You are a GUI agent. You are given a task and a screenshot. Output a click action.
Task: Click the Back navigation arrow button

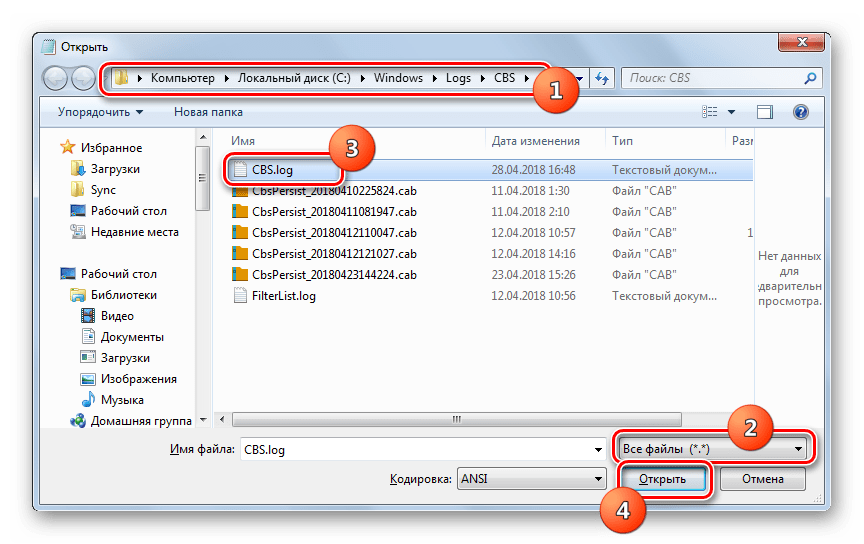point(55,78)
